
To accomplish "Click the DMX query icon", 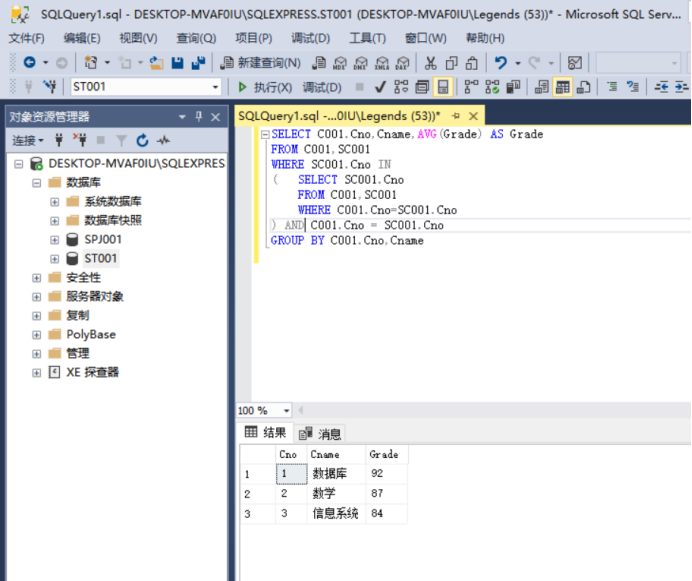I will [x=361, y=63].
